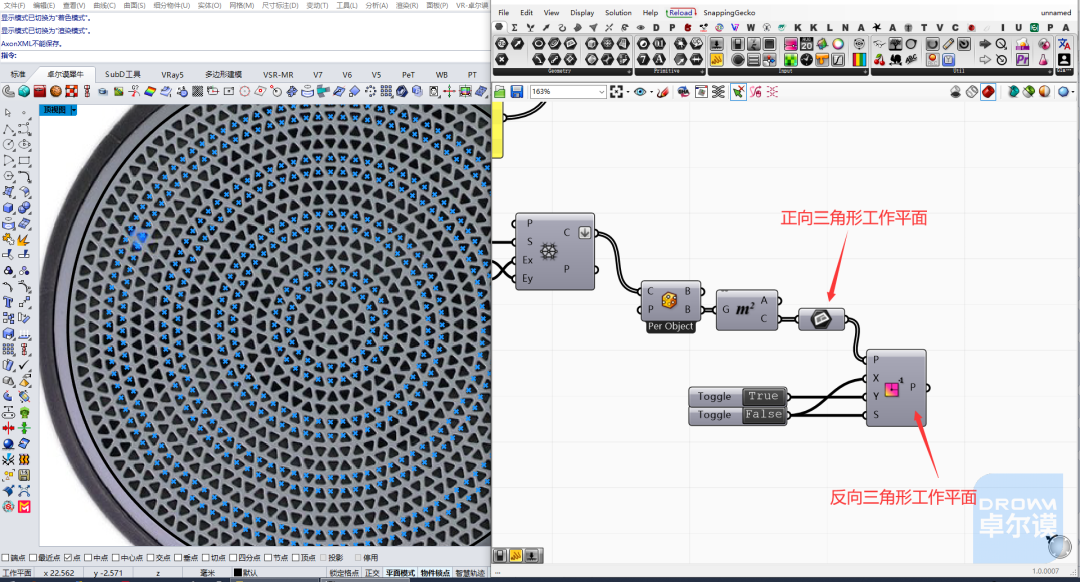This screenshot has height=582, width=1080.
Task: Select the sketch pen icon in canvas toolbar
Action: [x=663, y=92]
